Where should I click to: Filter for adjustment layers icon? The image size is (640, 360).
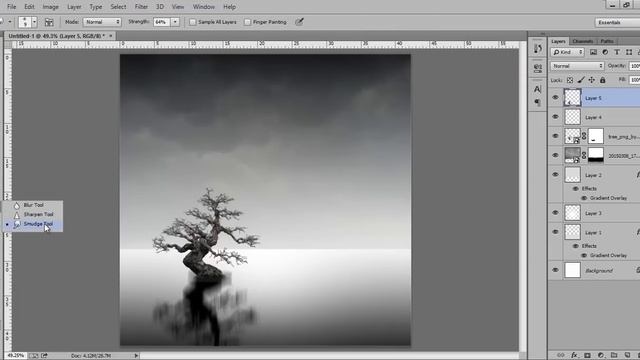point(605,52)
